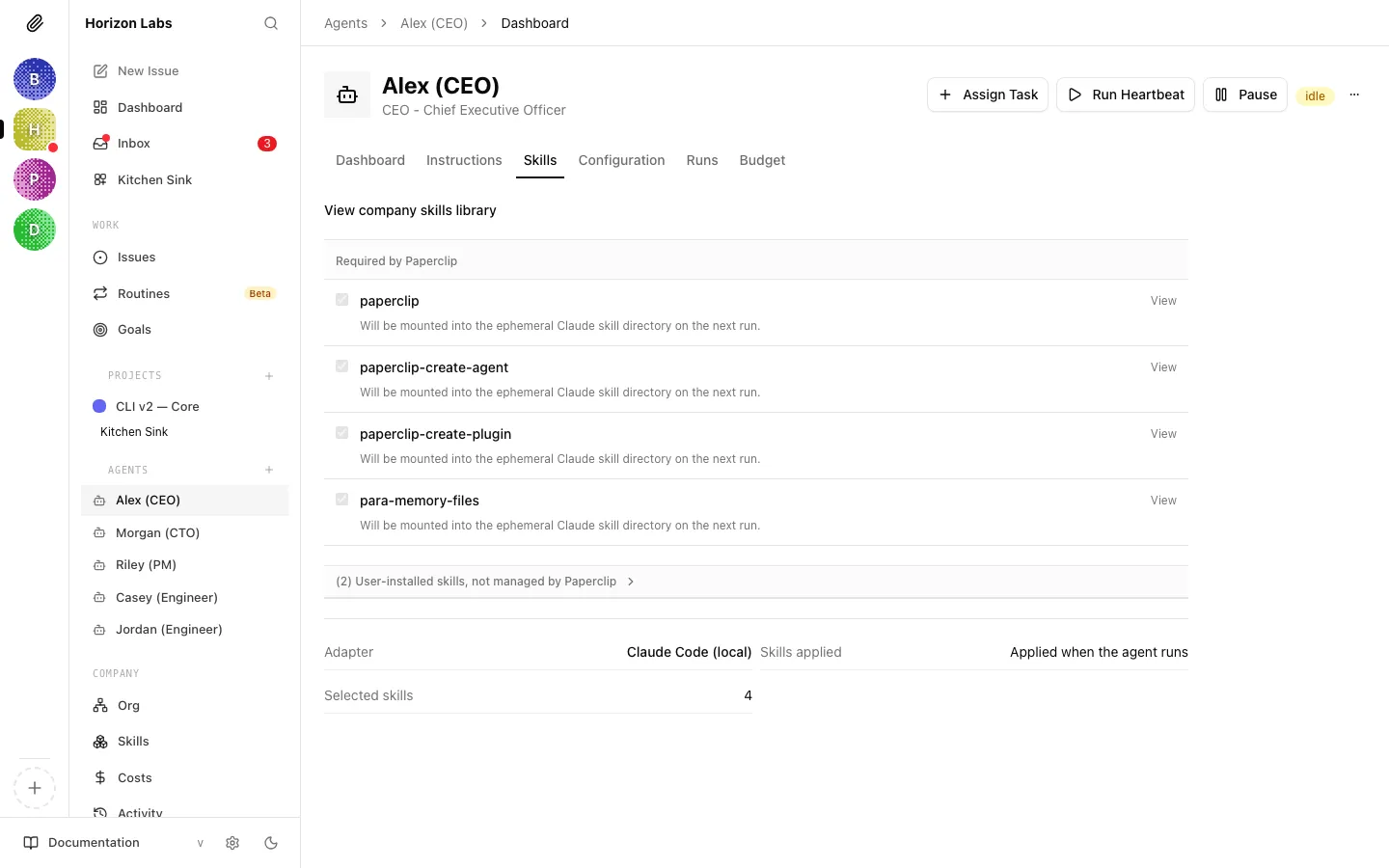Switch to company avatar P
The width and height of the screenshot is (1389, 868).
pyautogui.click(x=35, y=179)
